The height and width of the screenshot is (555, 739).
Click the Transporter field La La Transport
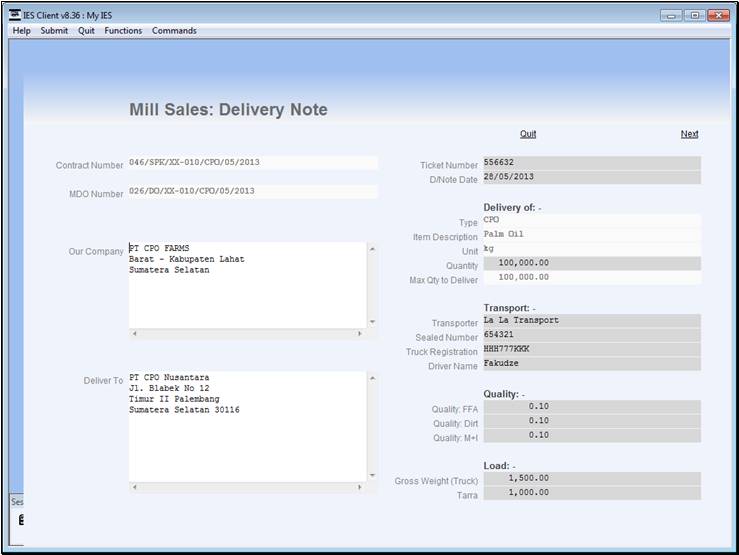592,321
